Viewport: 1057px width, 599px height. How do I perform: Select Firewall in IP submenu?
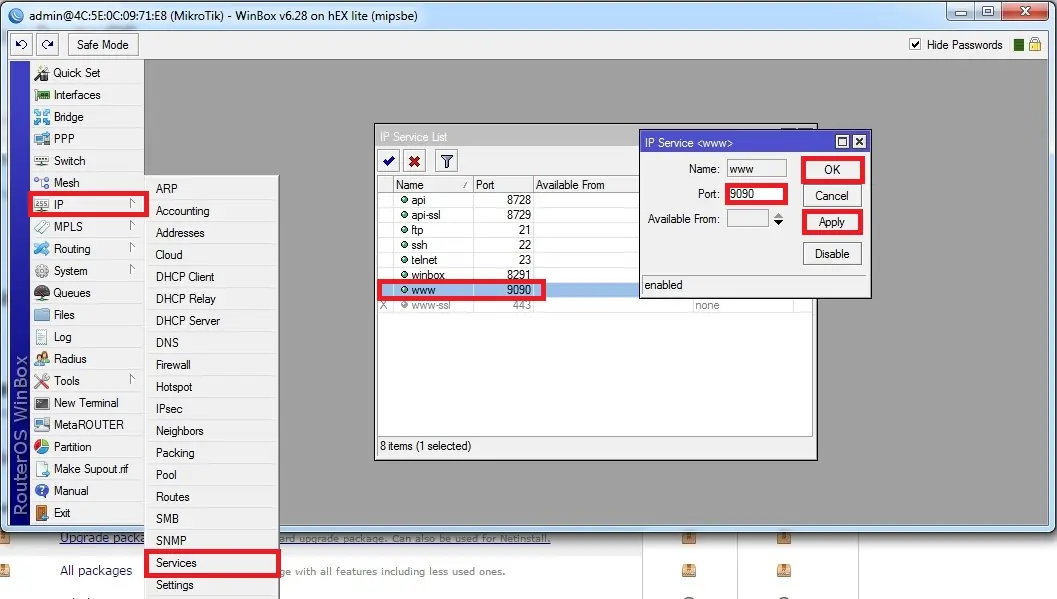[212, 365]
